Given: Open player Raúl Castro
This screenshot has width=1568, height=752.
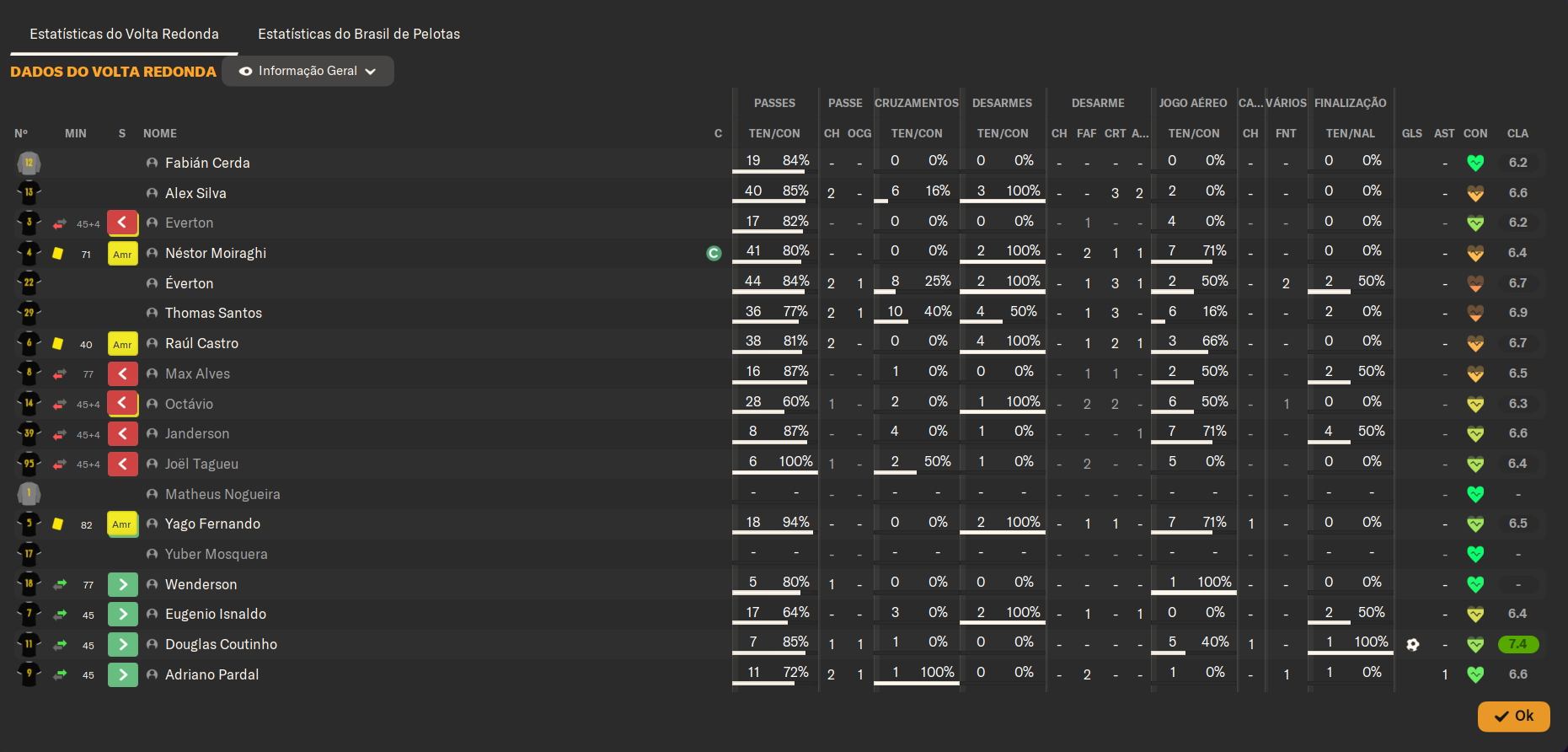Looking at the screenshot, I should point(201,343).
